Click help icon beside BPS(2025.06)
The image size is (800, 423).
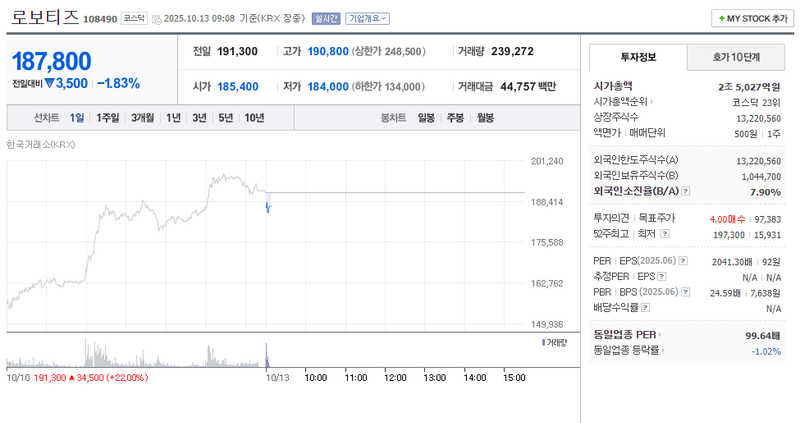pos(684,291)
